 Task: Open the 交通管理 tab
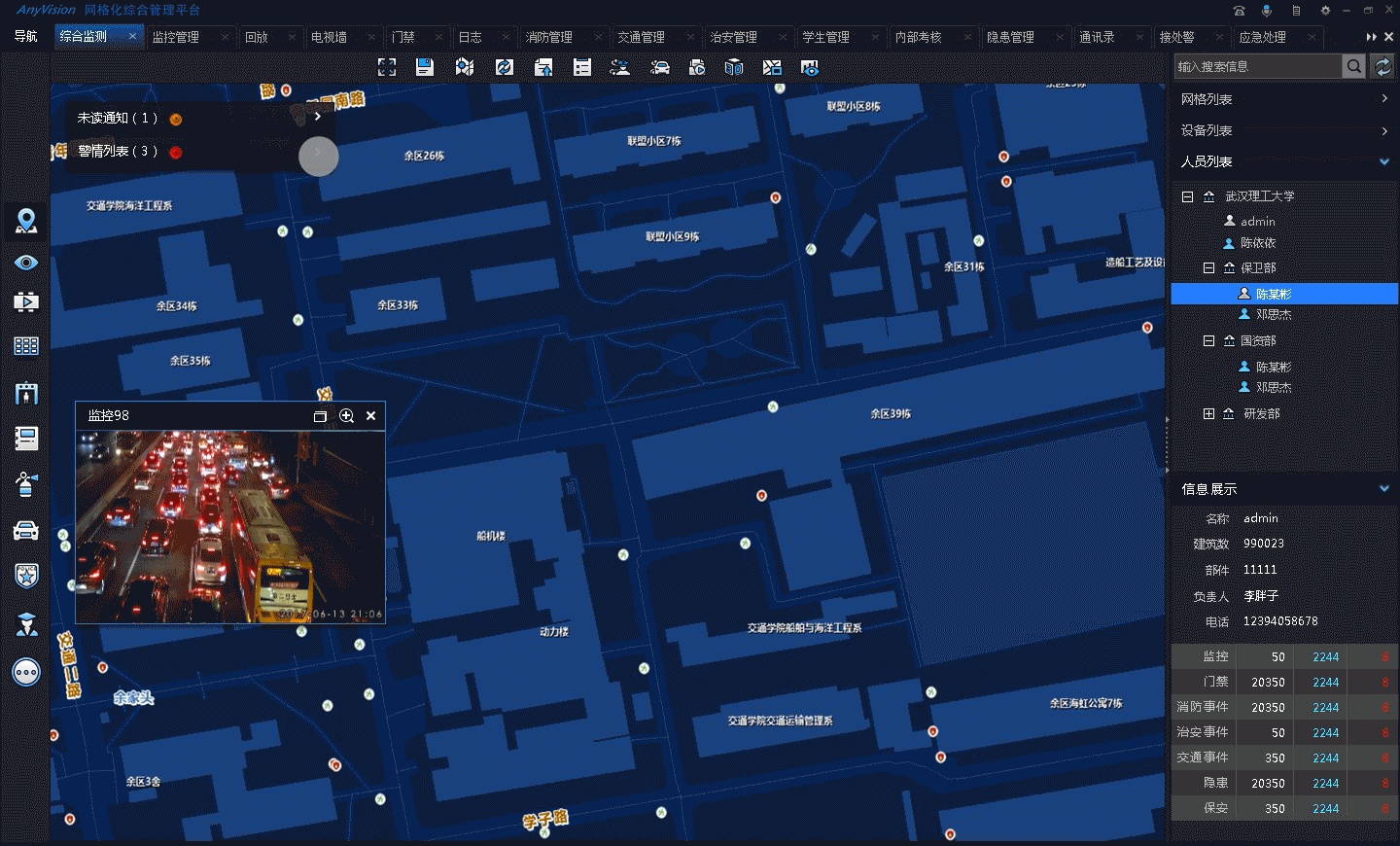pyautogui.click(x=642, y=37)
